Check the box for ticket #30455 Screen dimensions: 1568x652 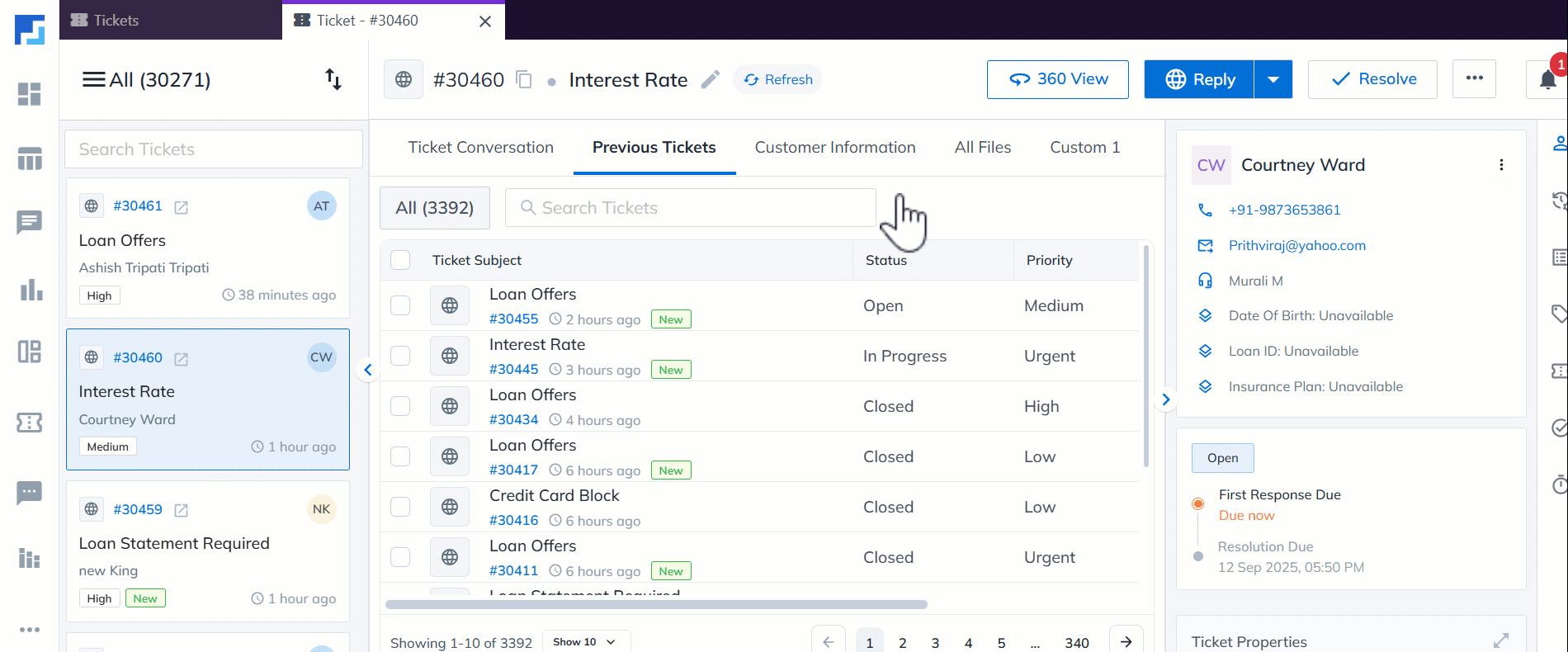pos(400,305)
